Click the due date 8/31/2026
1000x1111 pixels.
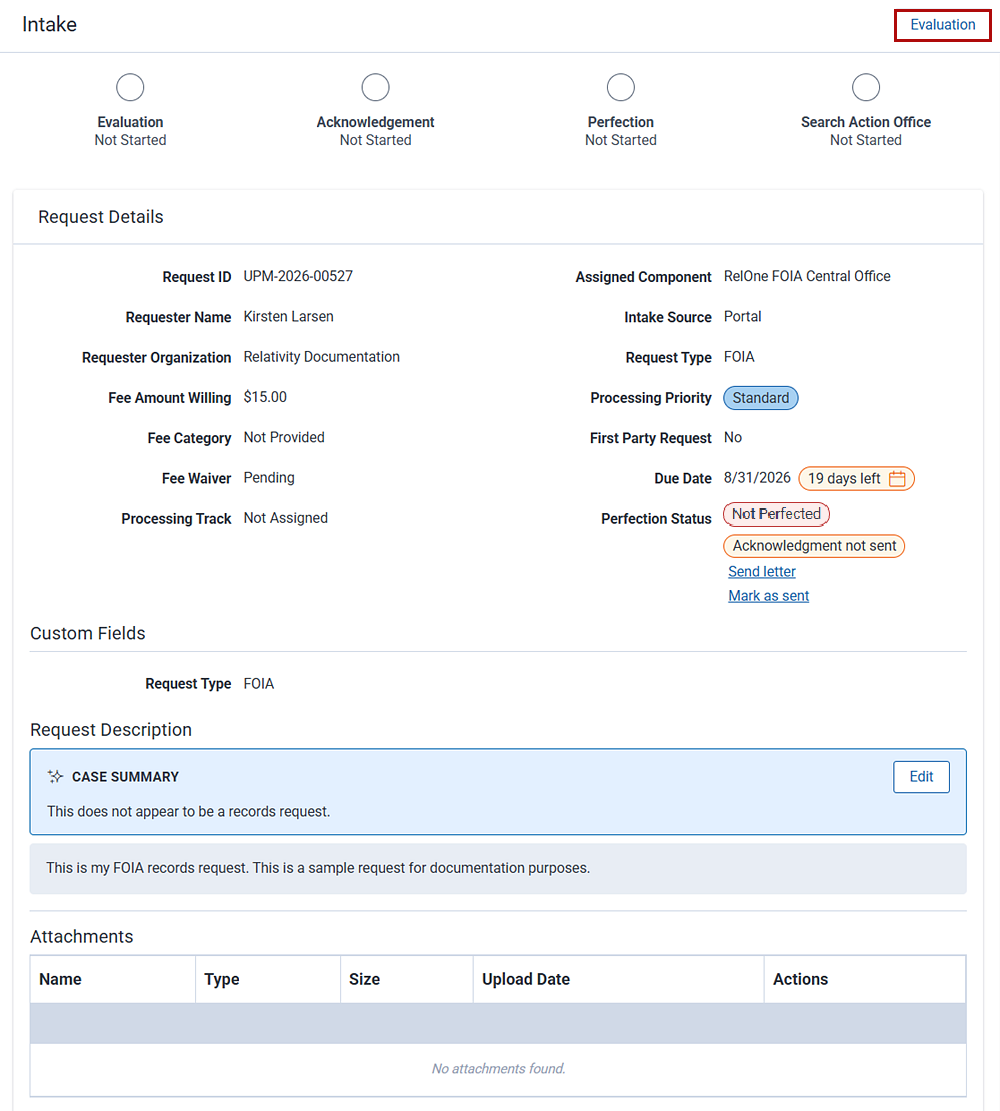(757, 478)
